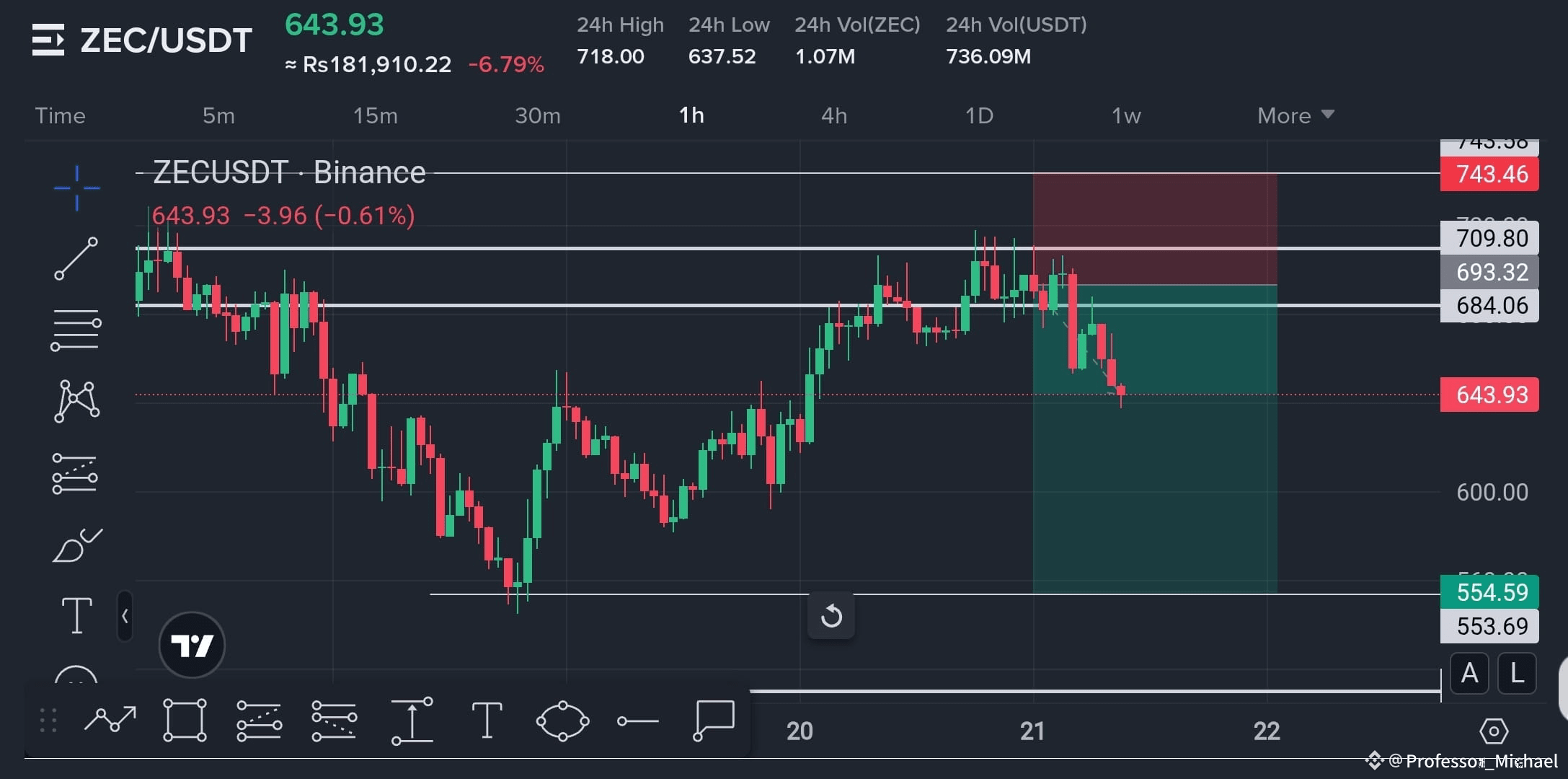Select the ellipse shape tool
Image resolution: width=1568 pixels, height=779 pixels.
[562, 721]
